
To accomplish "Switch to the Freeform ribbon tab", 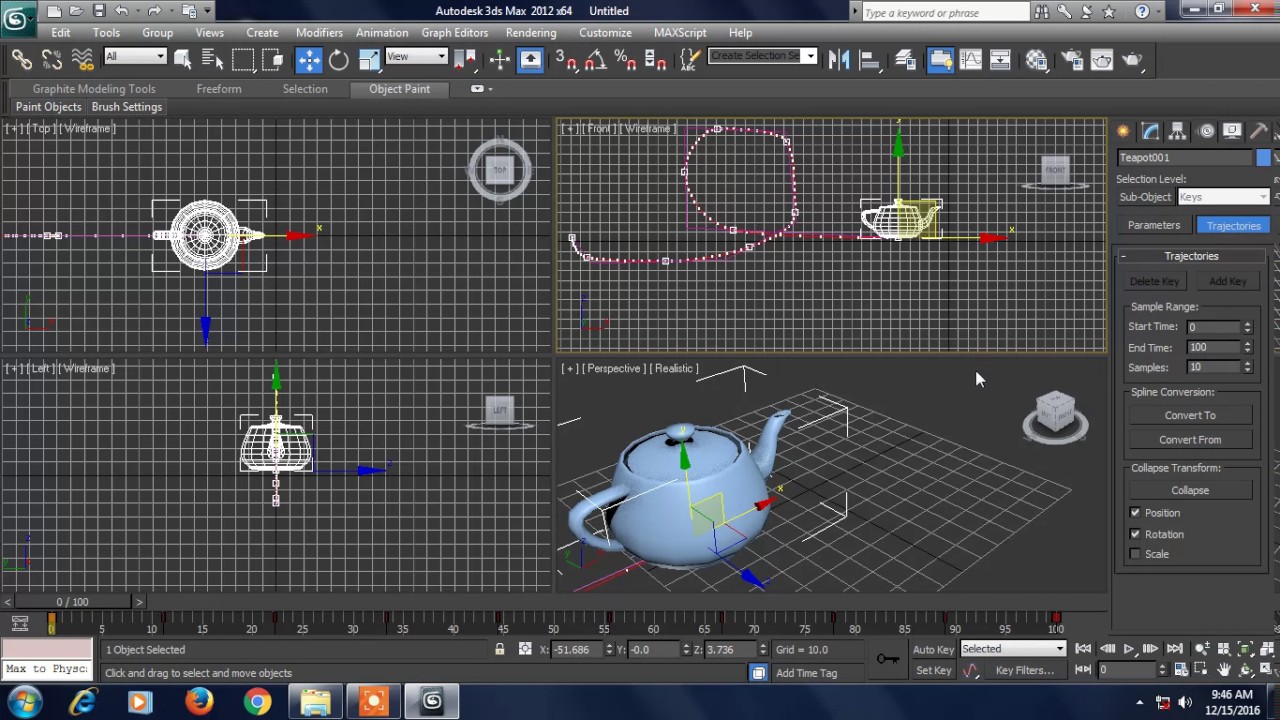I will 219,89.
